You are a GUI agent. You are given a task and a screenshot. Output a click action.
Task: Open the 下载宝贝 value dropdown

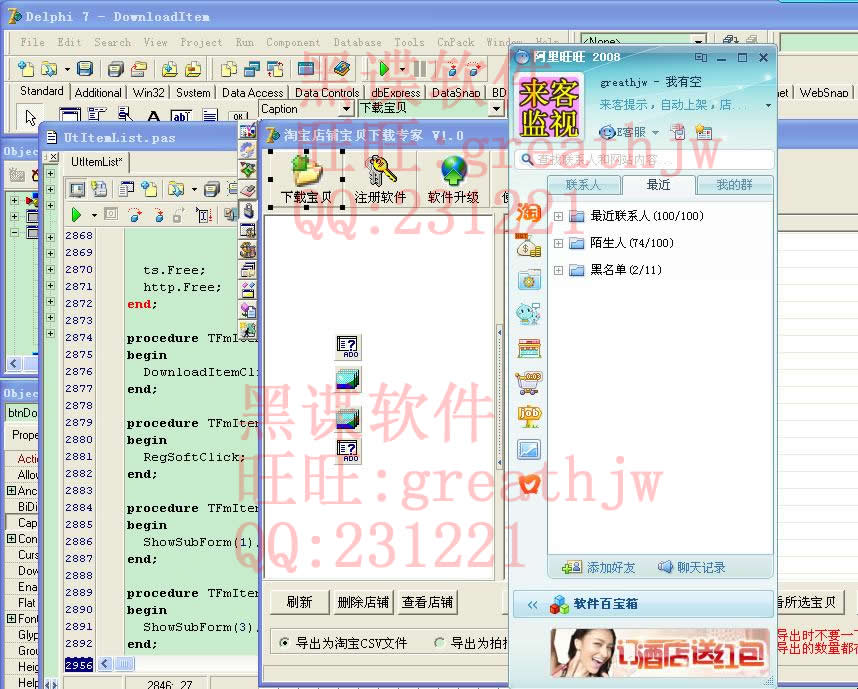pyautogui.click(x=496, y=109)
